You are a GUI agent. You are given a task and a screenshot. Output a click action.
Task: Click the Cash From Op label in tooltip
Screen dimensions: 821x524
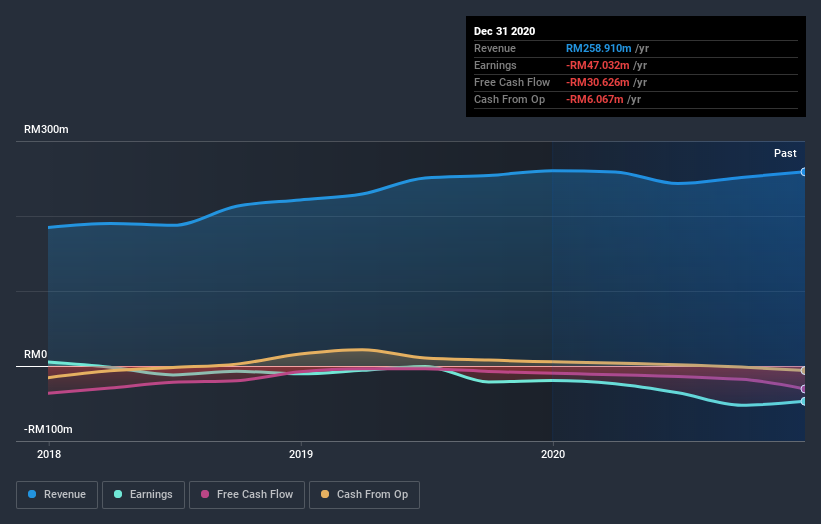coord(509,99)
